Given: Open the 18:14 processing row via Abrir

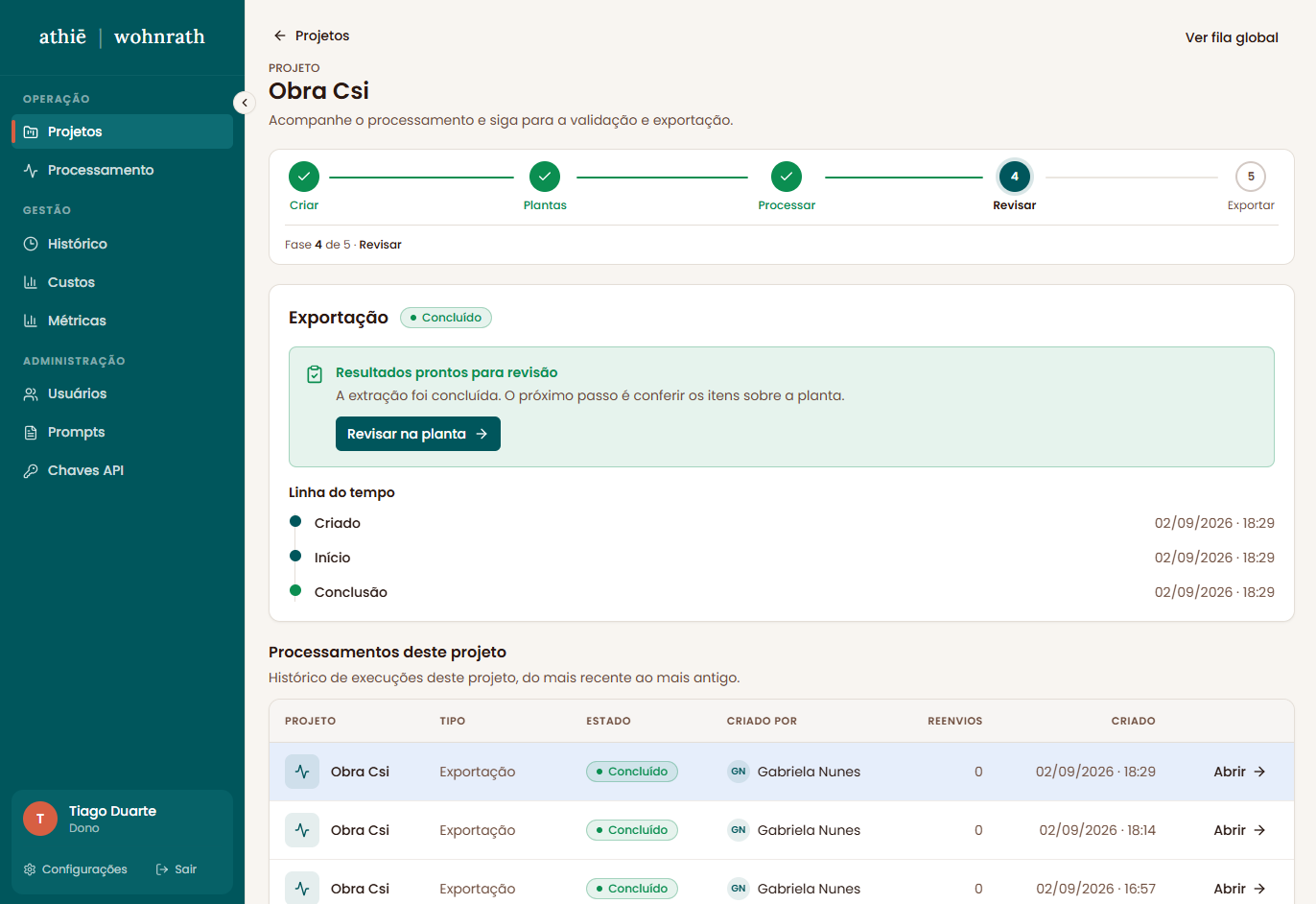Looking at the screenshot, I should pyautogui.click(x=1239, y=830).
